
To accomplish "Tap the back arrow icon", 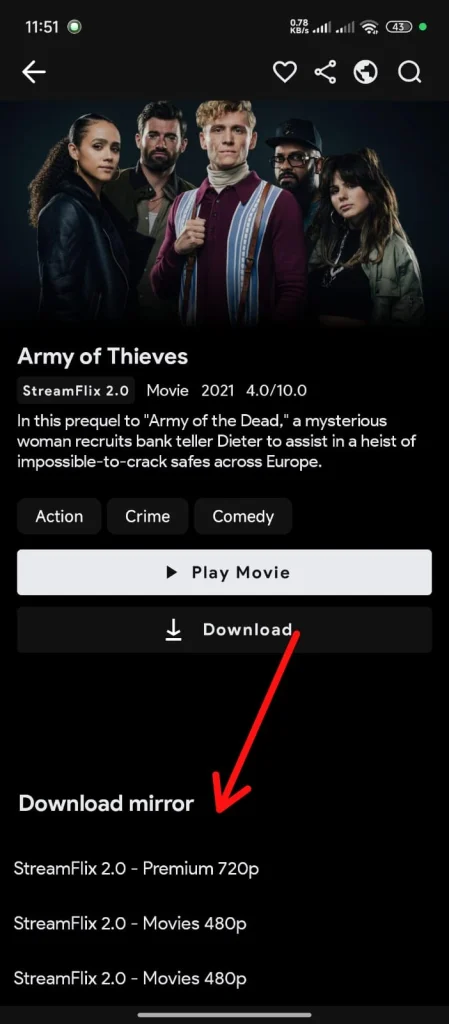I will click(34, 72).
